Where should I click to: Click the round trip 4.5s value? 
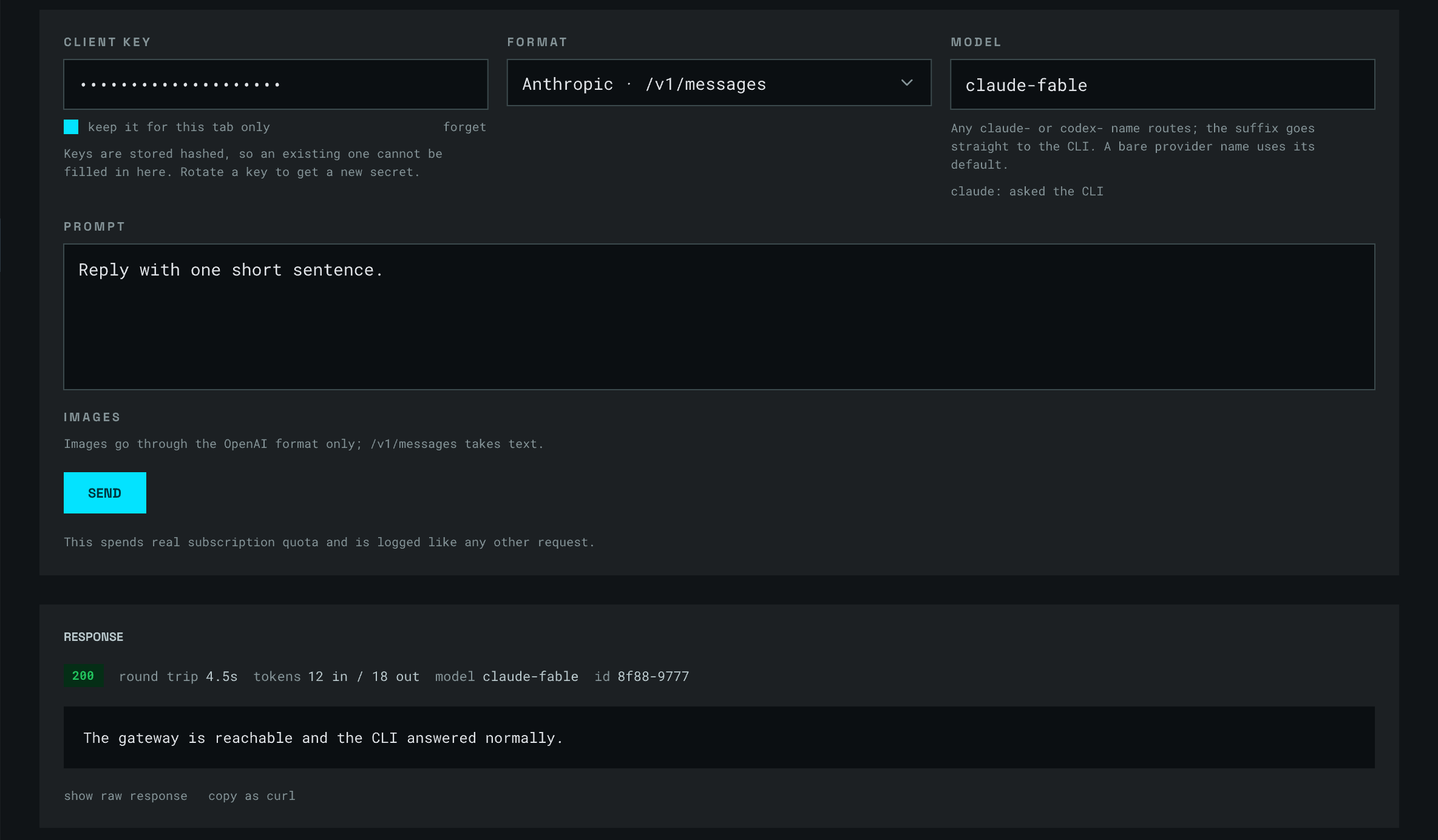click(222, 676)
